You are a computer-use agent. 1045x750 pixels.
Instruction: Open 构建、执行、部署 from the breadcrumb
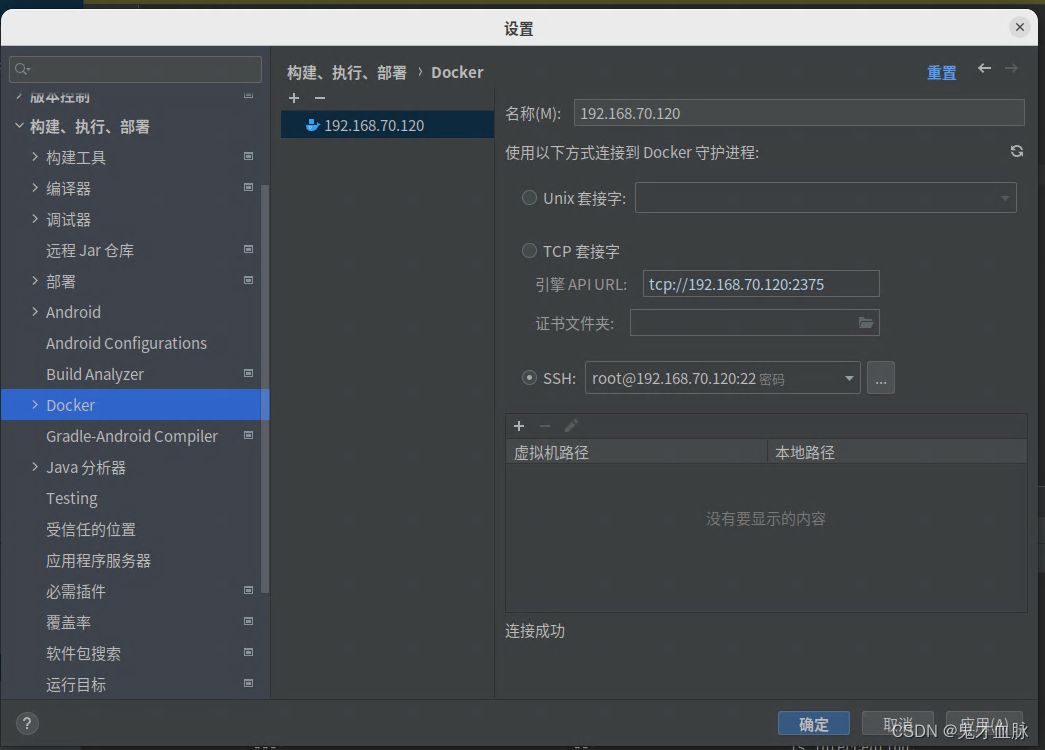[352, 72]
